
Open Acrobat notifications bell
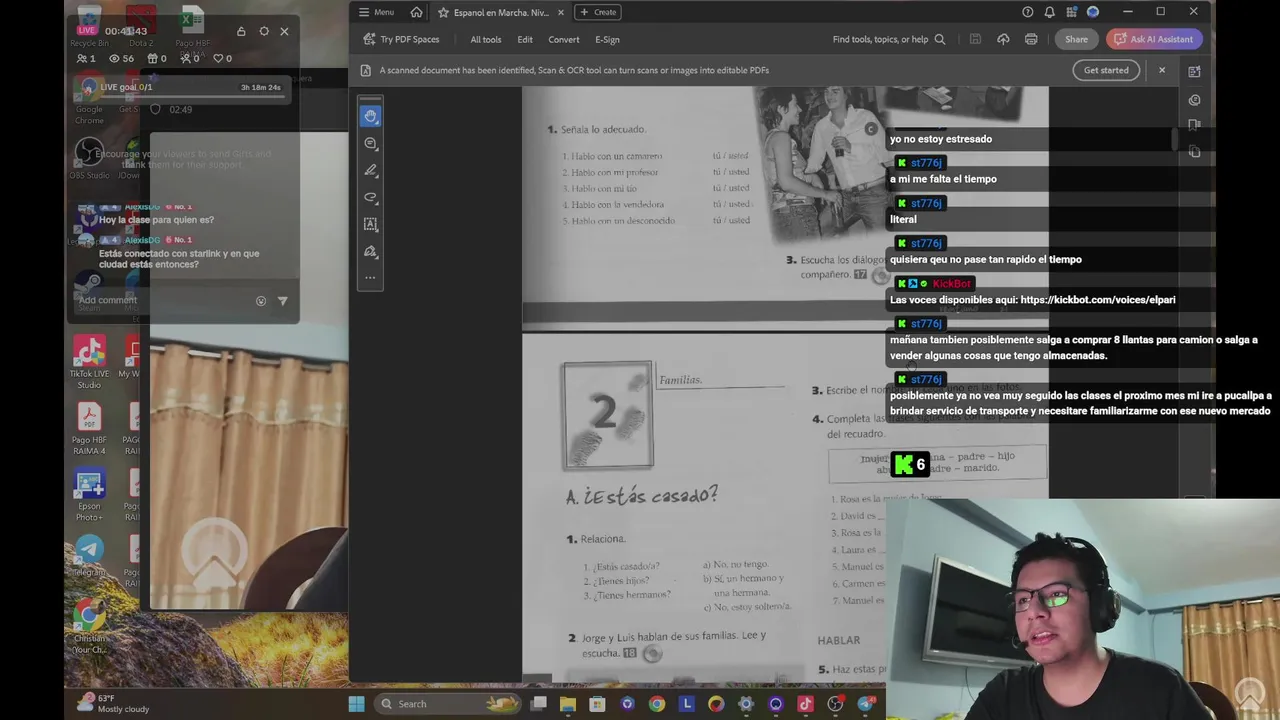click(1049, 12)
